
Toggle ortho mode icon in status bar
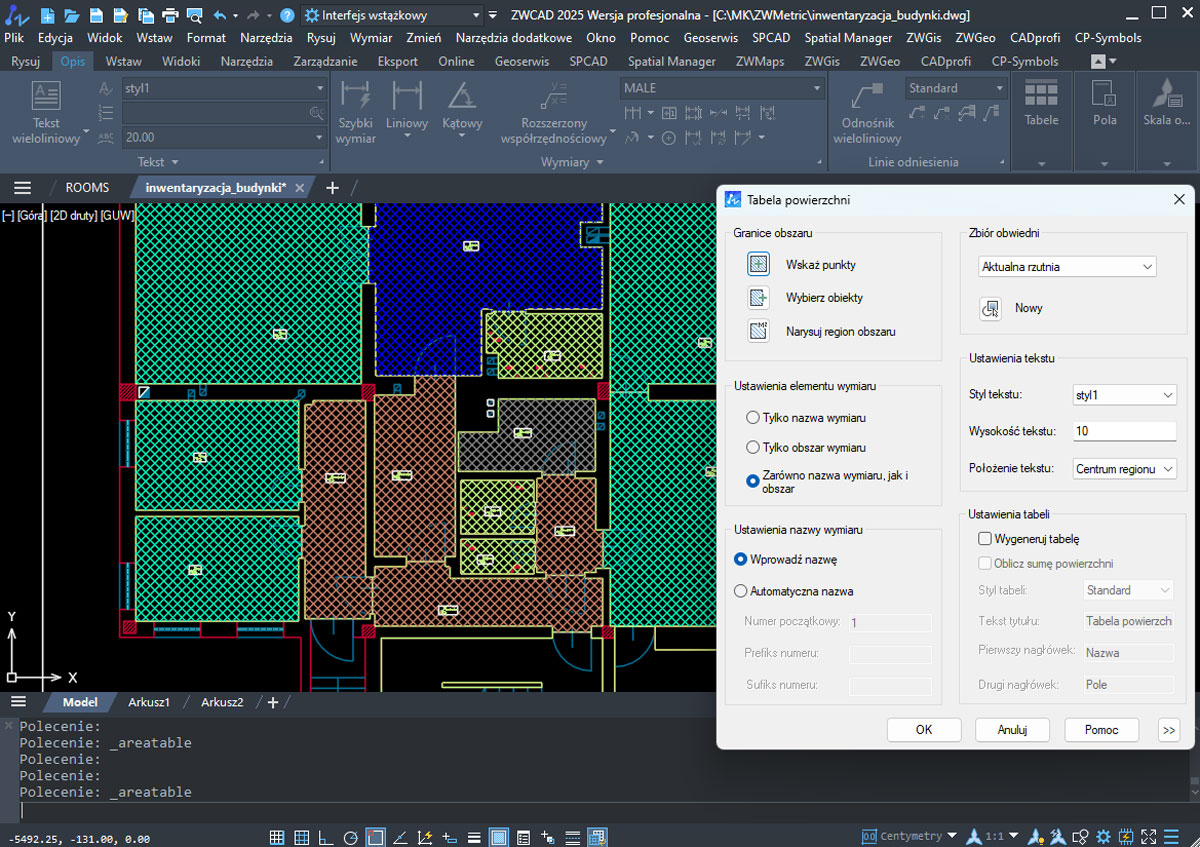[326, 837]
